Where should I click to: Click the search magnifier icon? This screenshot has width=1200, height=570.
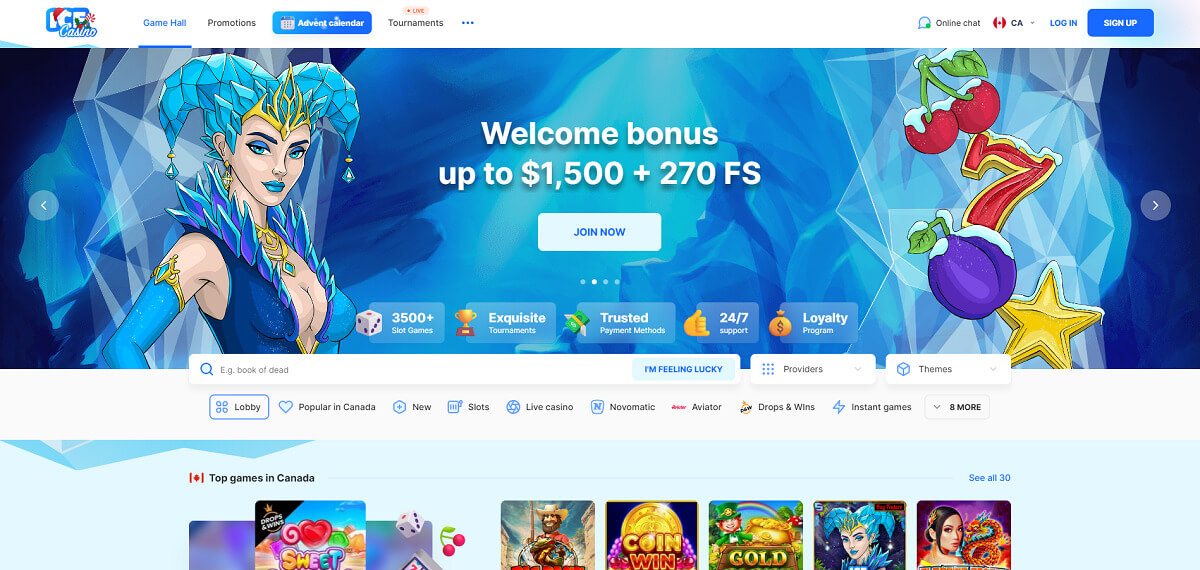[207, 369]
